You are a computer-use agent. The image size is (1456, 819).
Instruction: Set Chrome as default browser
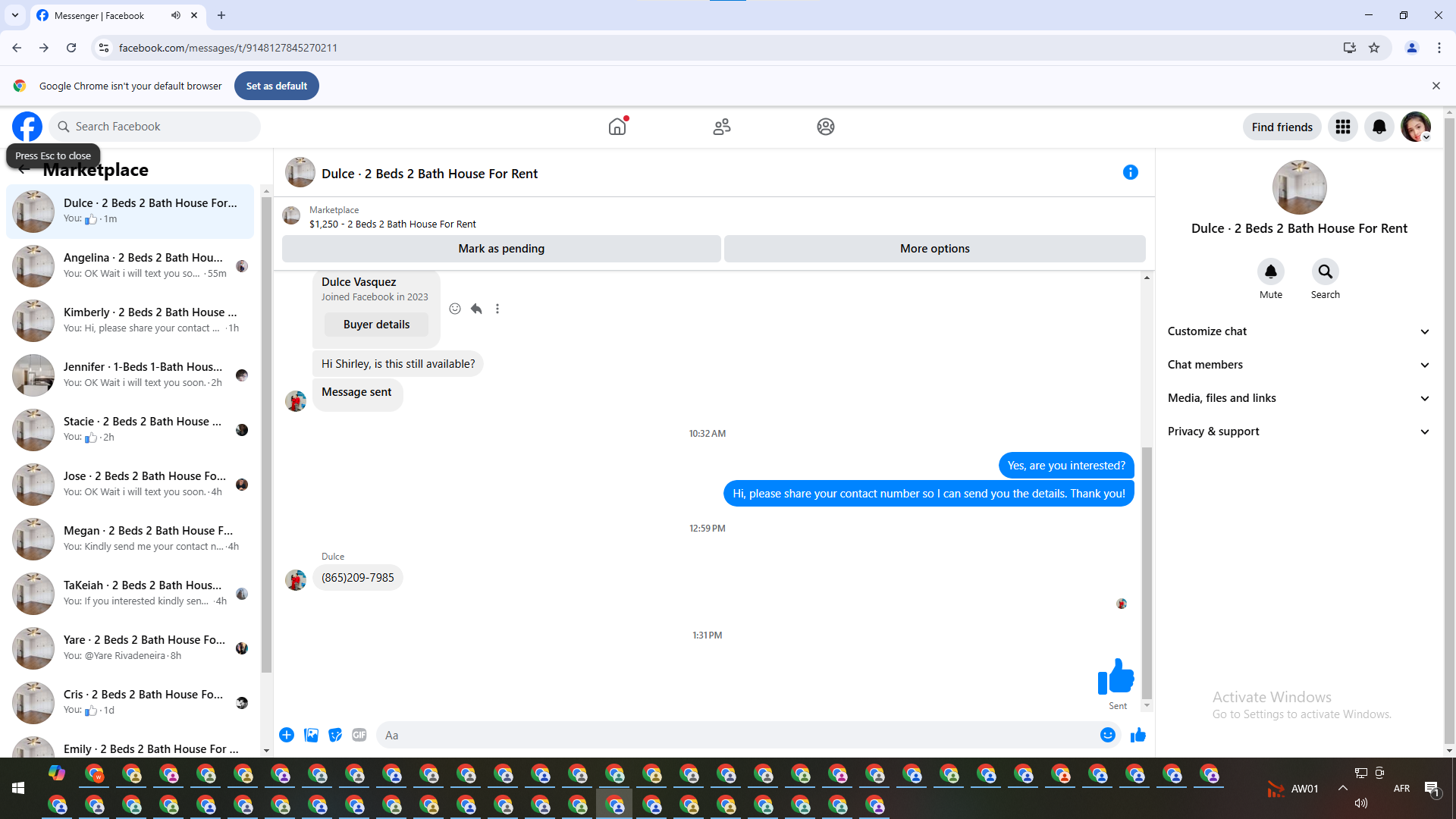(277, 86)
